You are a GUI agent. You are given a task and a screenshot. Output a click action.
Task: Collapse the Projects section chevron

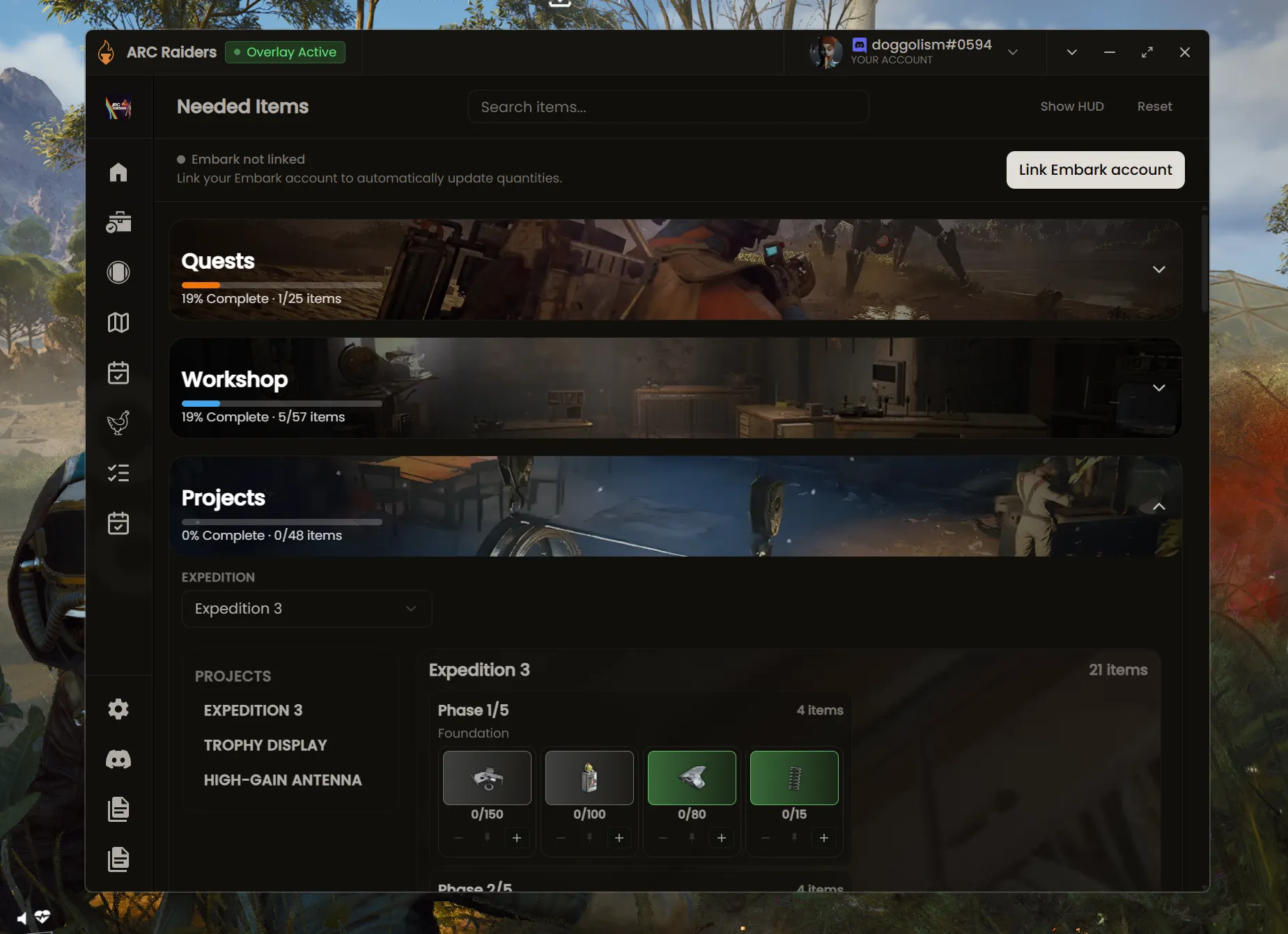[x=1159, y=506]
